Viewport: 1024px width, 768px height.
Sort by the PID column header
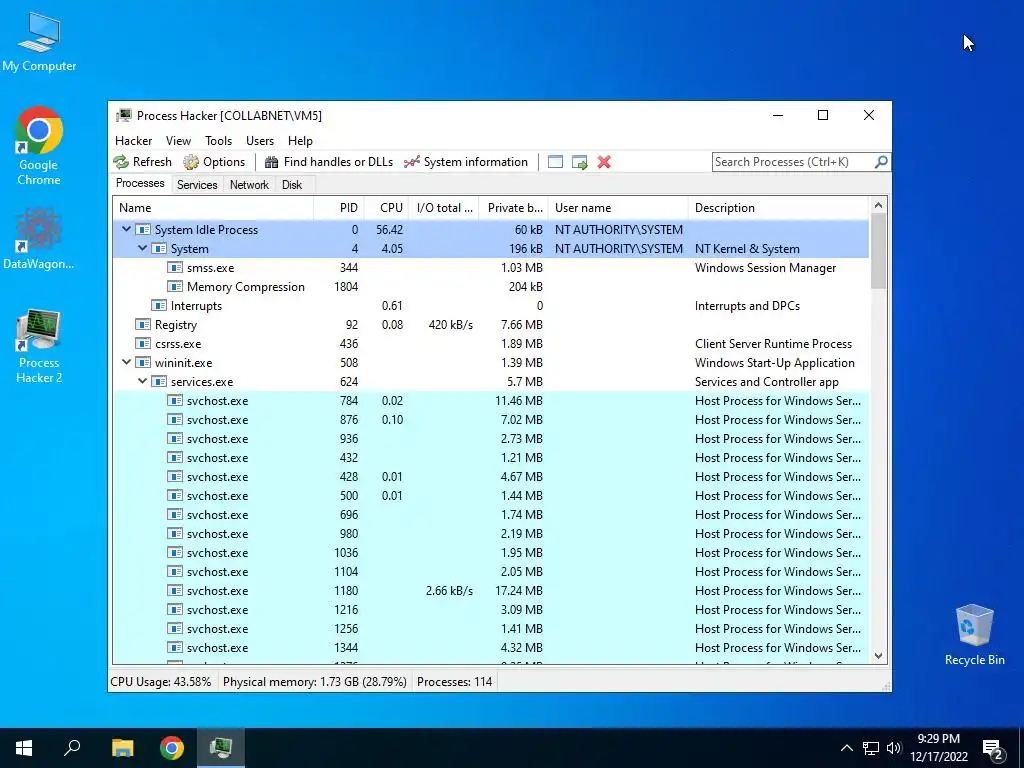[x=339, y=208]
